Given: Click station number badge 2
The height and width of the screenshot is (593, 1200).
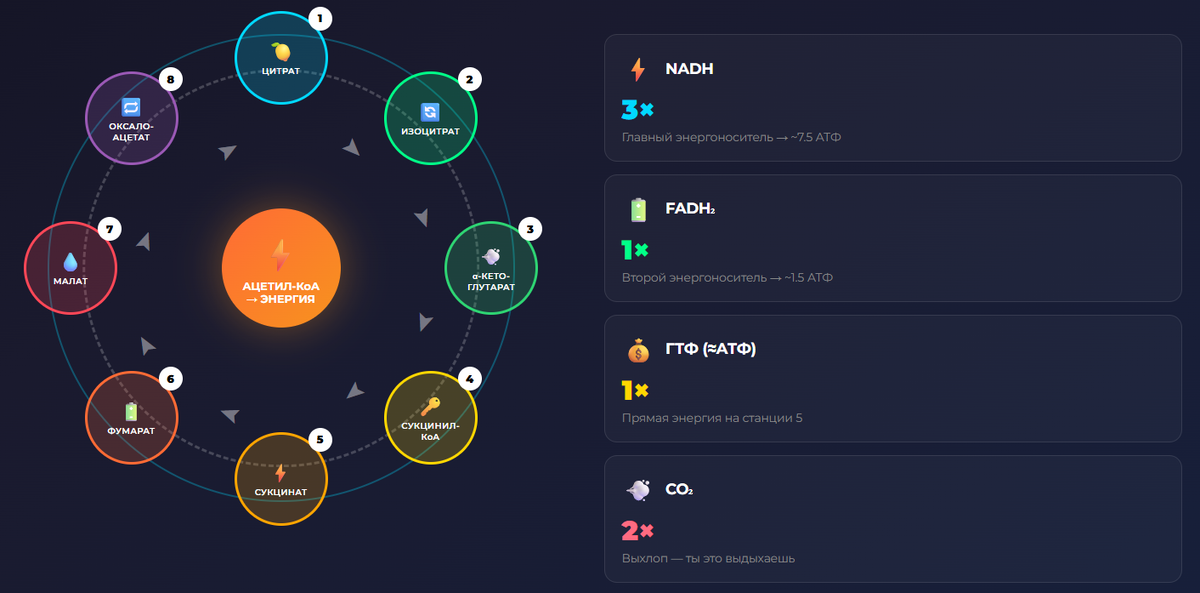Looking at the screenshot, I should [468, 79].
